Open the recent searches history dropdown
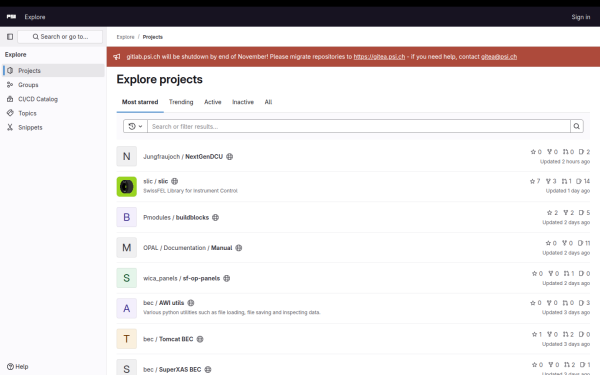 point(135,126)
